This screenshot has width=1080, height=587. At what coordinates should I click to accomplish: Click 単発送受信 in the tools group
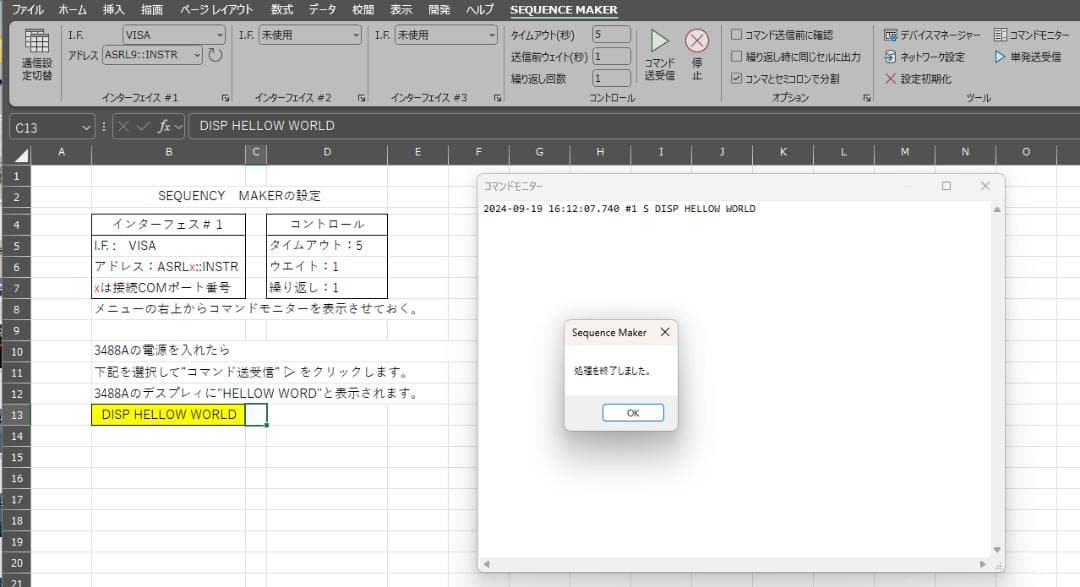pyautogui.click(x=1029, y=55)
